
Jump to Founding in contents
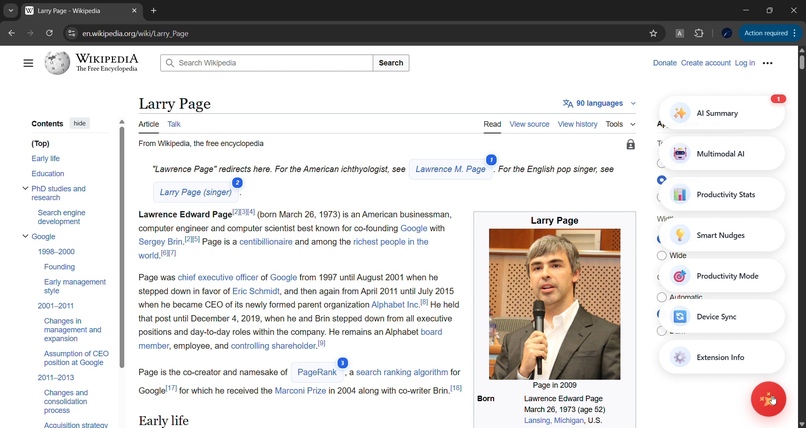(59, 267)
